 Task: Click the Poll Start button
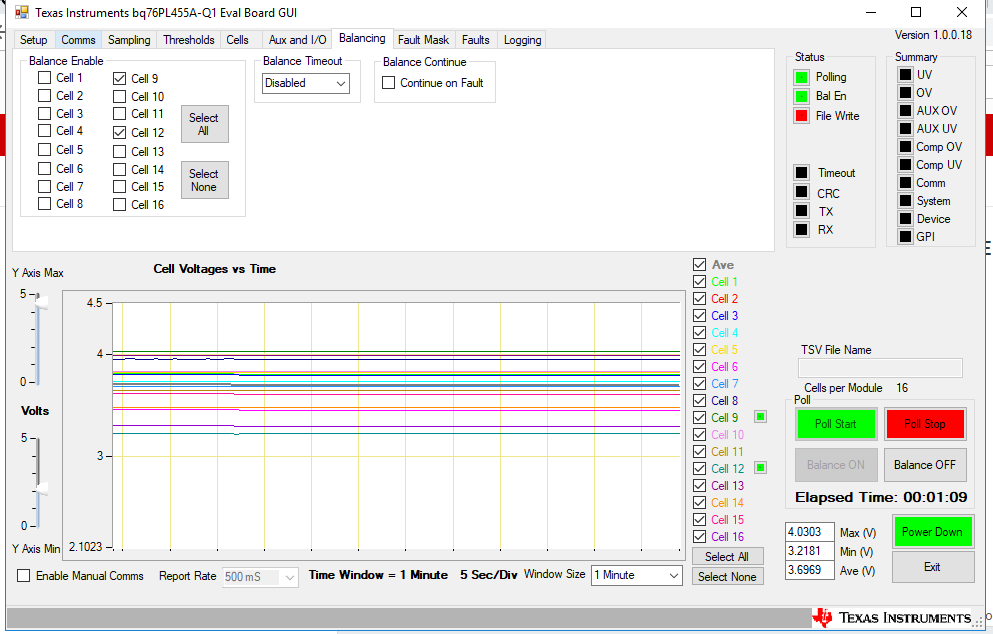tap(836, 424)
